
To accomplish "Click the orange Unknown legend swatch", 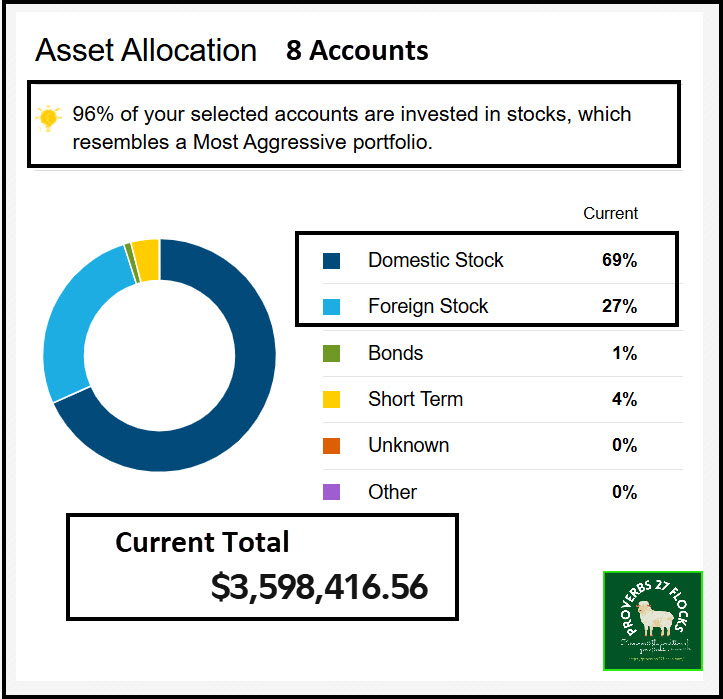I will 332,446.
